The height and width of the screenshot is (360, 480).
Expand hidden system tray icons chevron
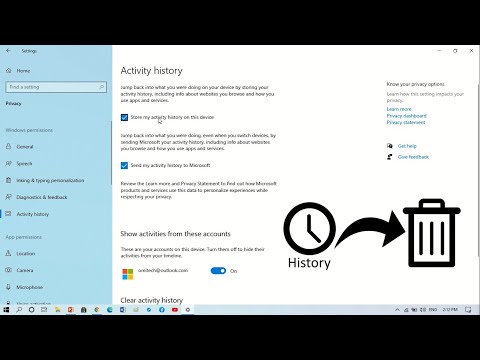pos(397,310)
